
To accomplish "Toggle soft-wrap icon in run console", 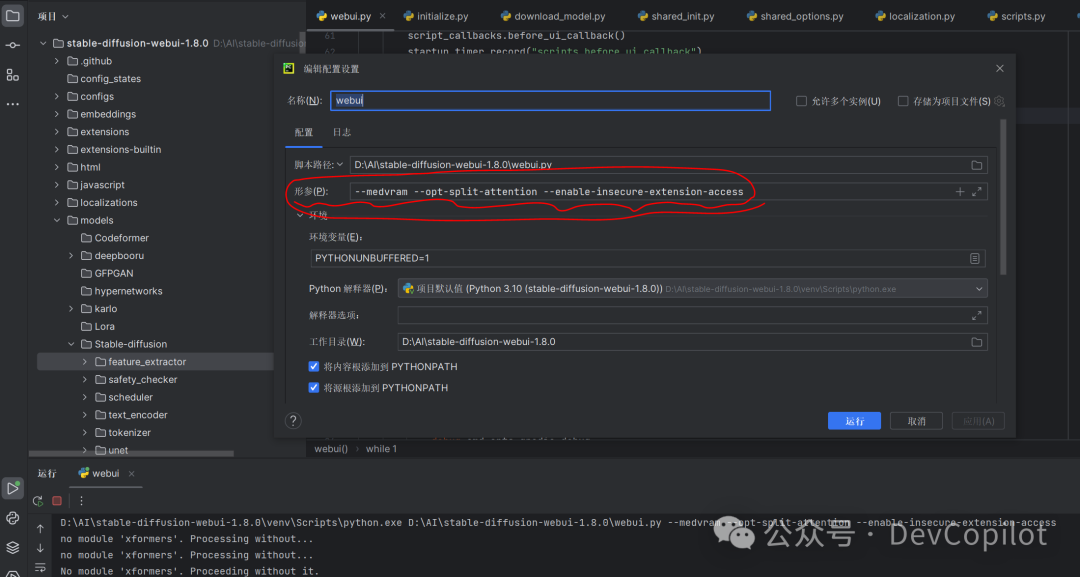I will [40, 568].
